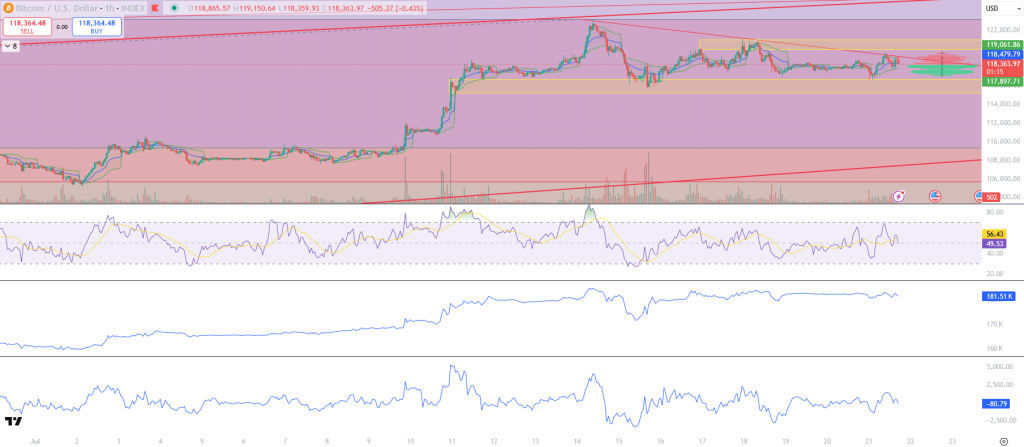Click the Bitcoin / U.S. Dollar symbol title

[x=56, y=8]
